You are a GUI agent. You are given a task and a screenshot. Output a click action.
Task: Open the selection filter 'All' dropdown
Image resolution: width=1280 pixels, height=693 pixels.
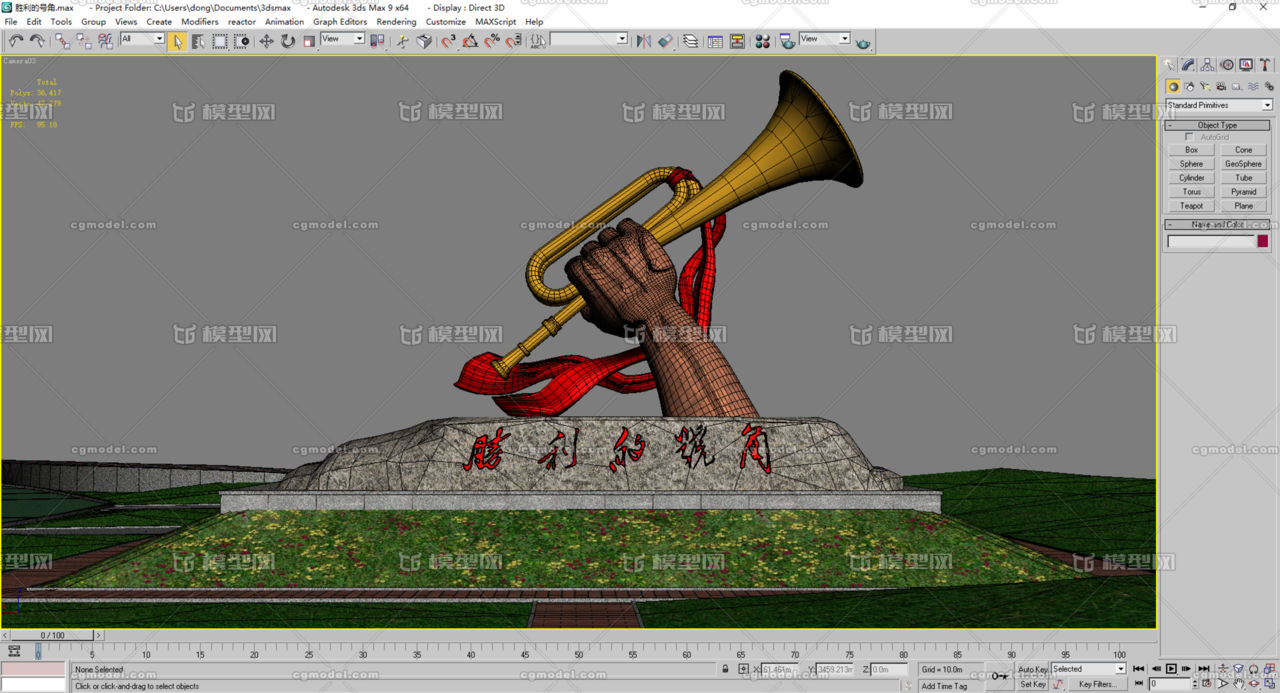142,39
